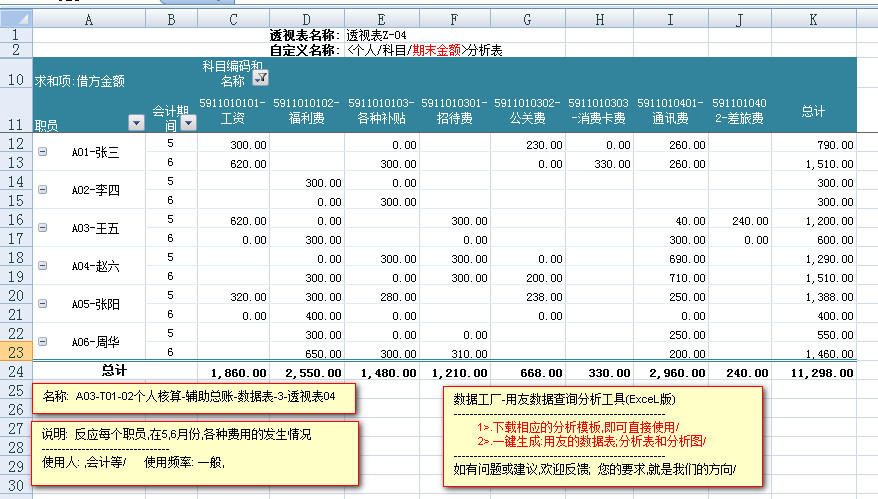This screenshot has width=878, height=499.
Task: Collapse the A01-张三 group
Action: [x=42, y=152]
